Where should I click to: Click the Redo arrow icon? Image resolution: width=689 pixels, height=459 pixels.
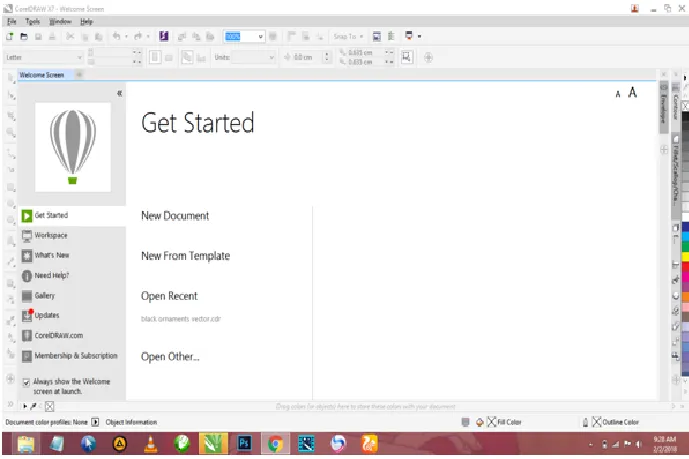coord(138,36)
